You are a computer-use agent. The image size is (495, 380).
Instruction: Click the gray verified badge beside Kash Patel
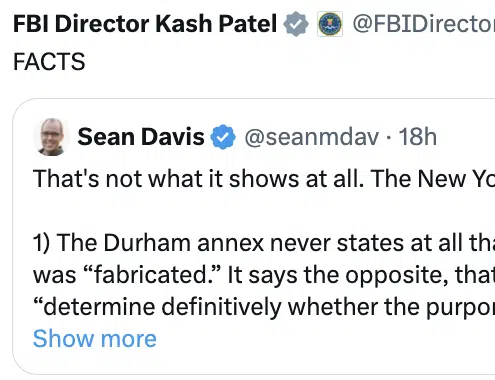point(296,24)
